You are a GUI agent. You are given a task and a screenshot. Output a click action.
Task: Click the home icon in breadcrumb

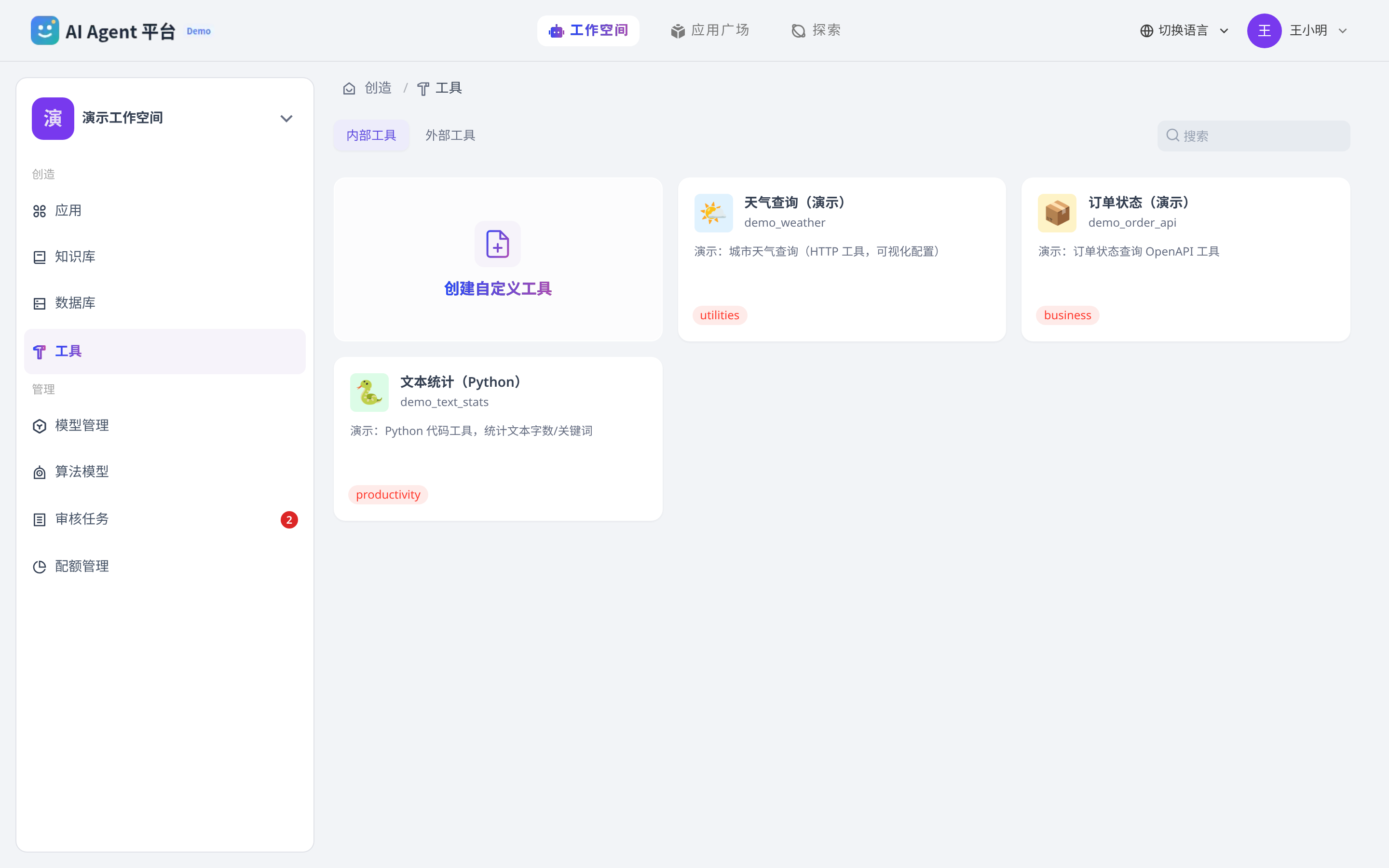(x=349, y=88)
